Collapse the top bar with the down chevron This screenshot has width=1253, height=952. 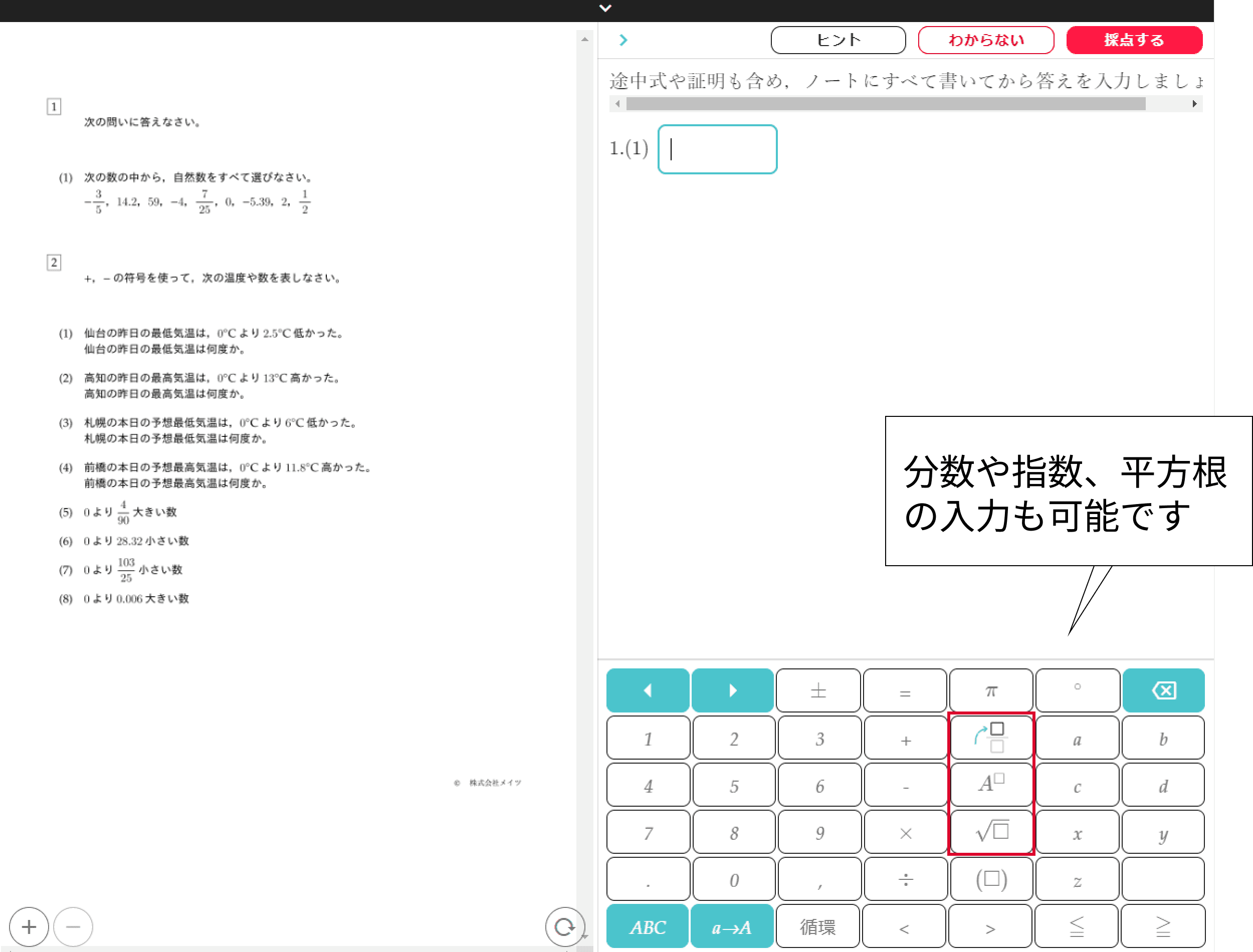[604, 8]
